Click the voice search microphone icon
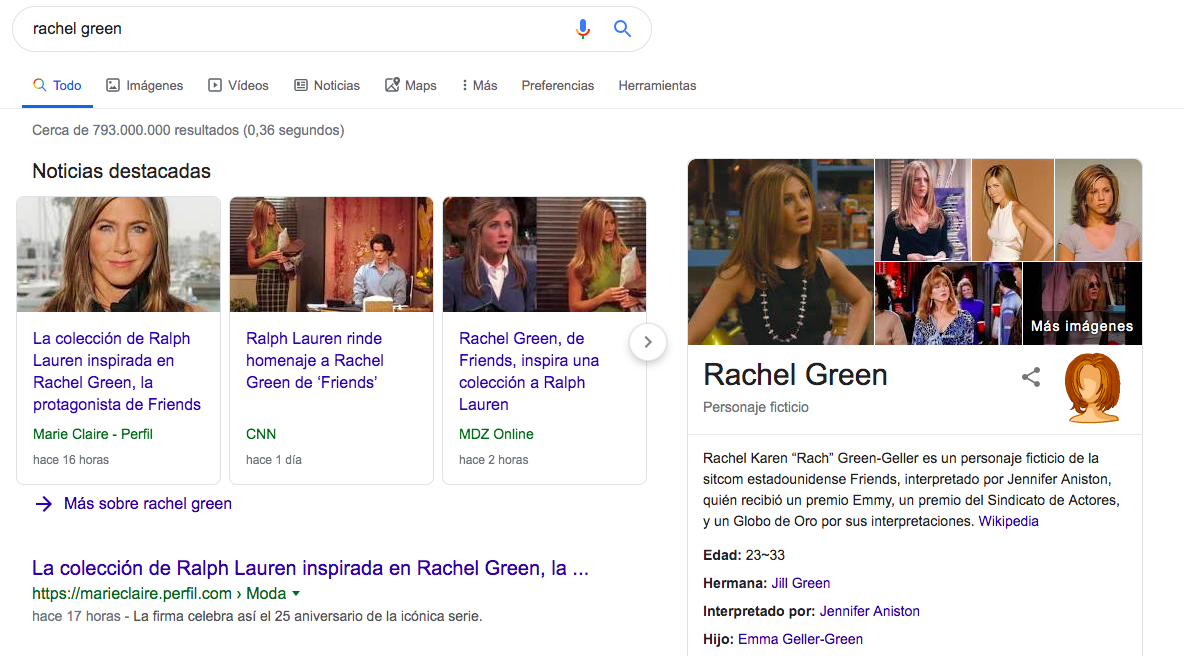The height and width of the screenshot is (656, 1184). [582, 29]
